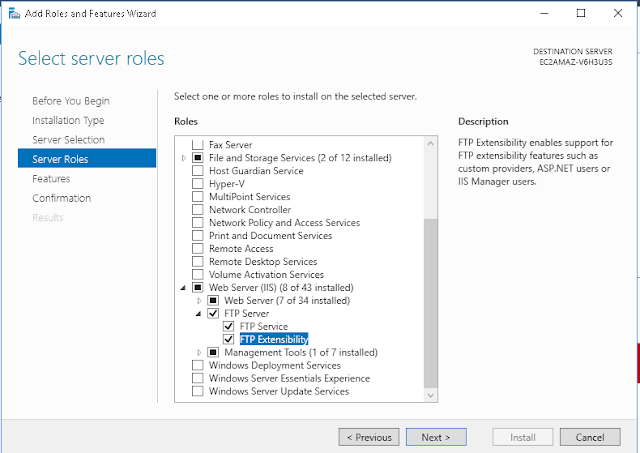
Task: Open the Installation Type step
Action: tap(68, 120)
